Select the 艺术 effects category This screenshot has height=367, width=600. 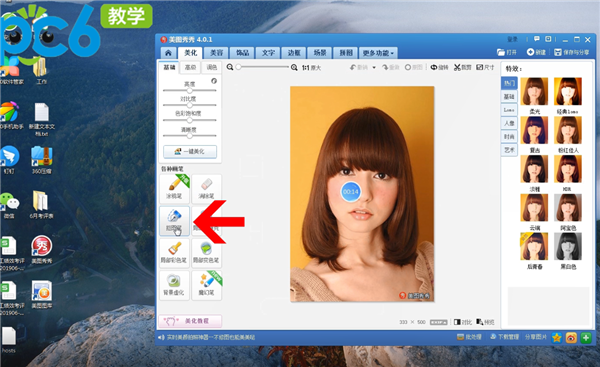pyautogui.click(x=509, y=150)
